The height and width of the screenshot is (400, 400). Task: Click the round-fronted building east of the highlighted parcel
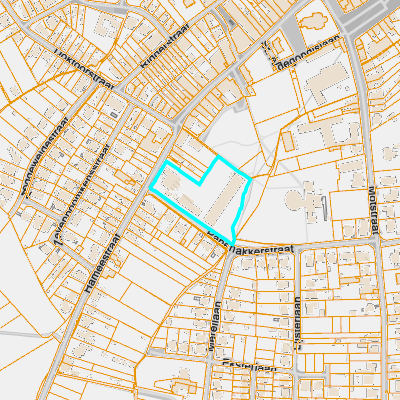[x=303, y=201]
